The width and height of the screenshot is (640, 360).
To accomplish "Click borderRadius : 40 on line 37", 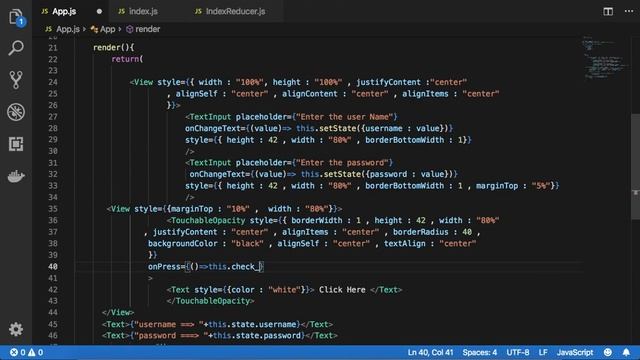I will [432, 232].
